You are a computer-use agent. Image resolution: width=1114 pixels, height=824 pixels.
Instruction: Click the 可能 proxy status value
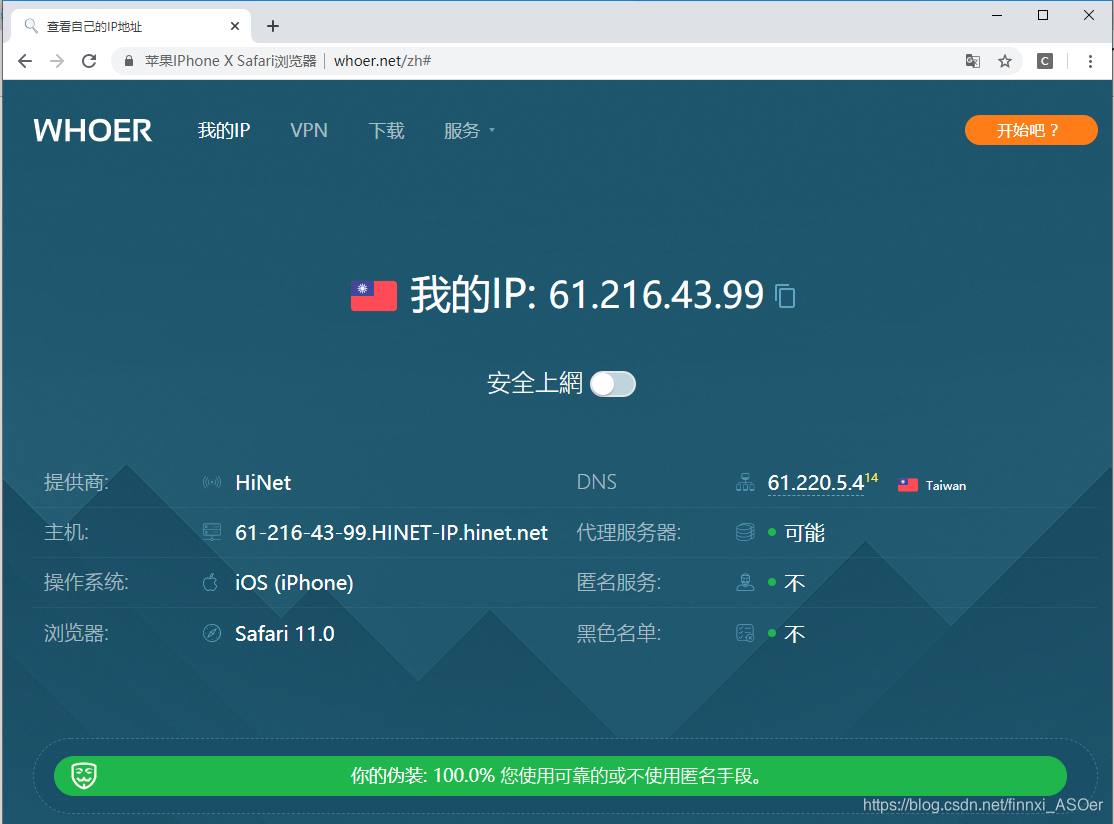pos(804,533)
